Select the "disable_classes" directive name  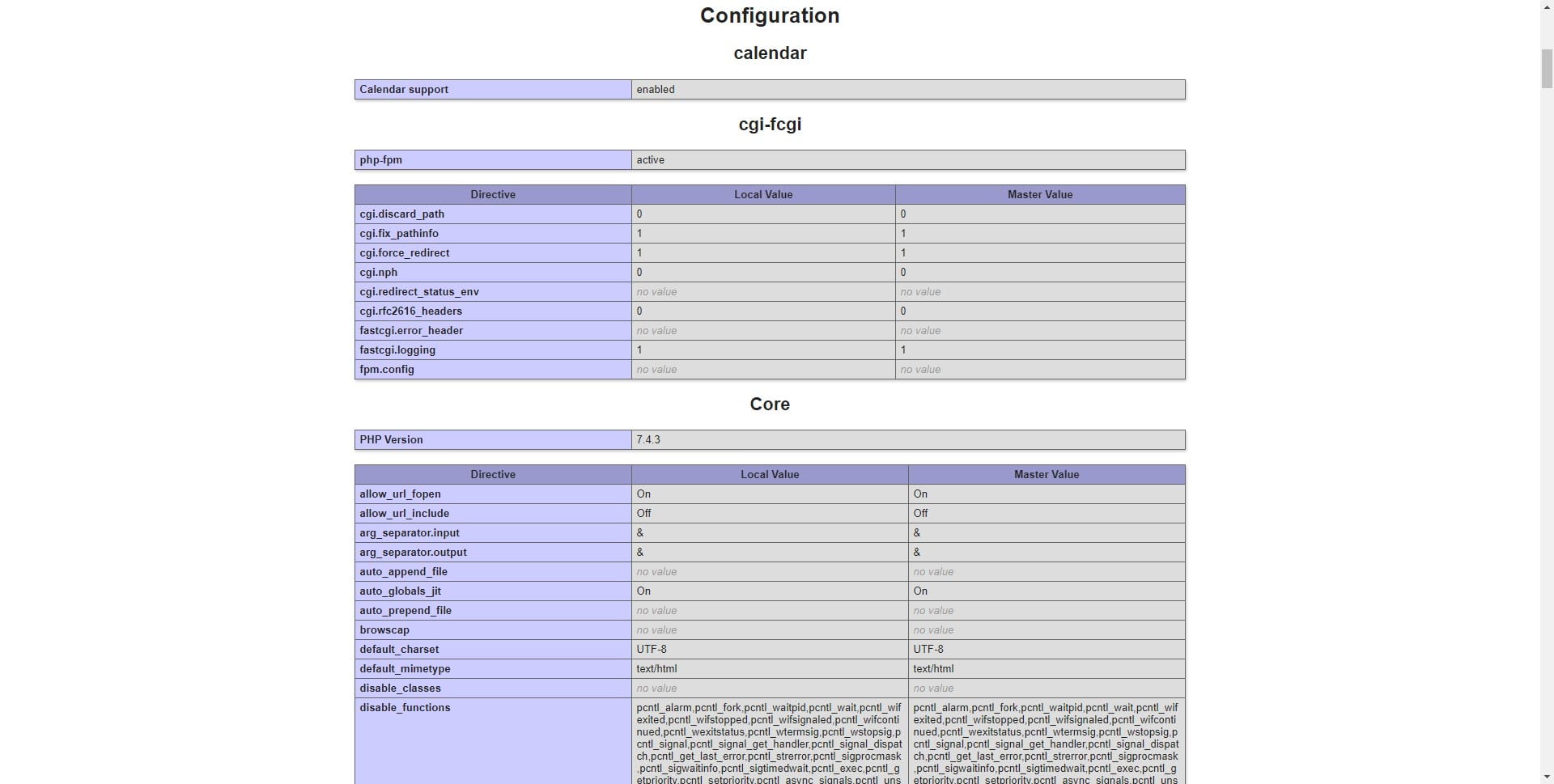[x=400, y=689]
